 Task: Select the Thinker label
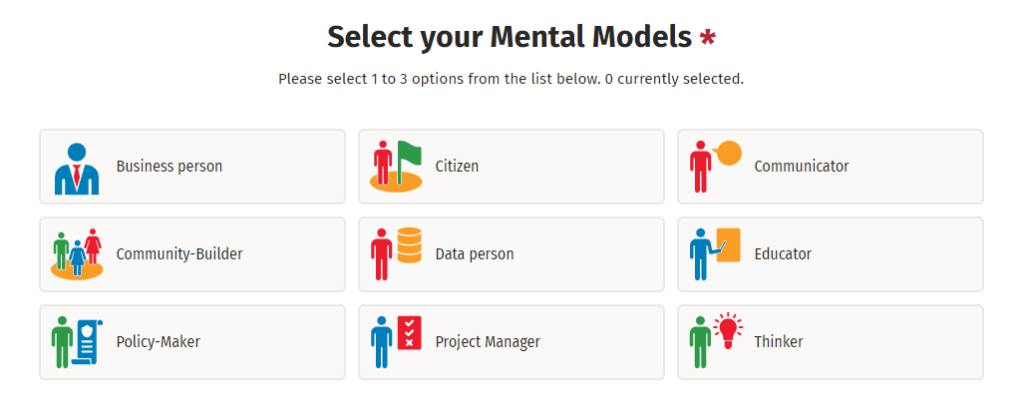[778, 342]
